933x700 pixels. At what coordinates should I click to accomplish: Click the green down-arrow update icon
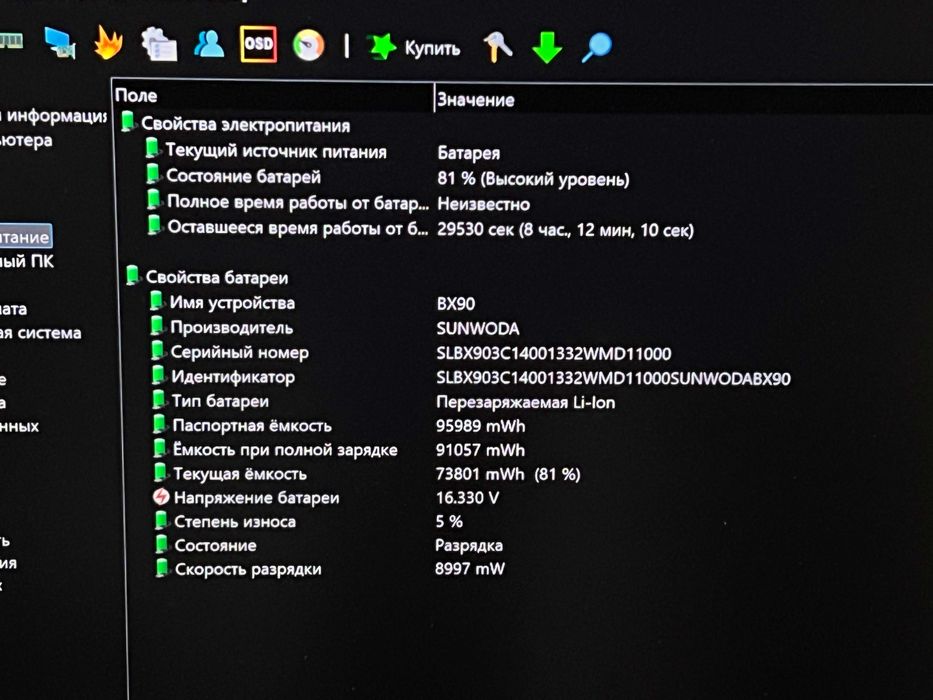click(x=547, y=47)
